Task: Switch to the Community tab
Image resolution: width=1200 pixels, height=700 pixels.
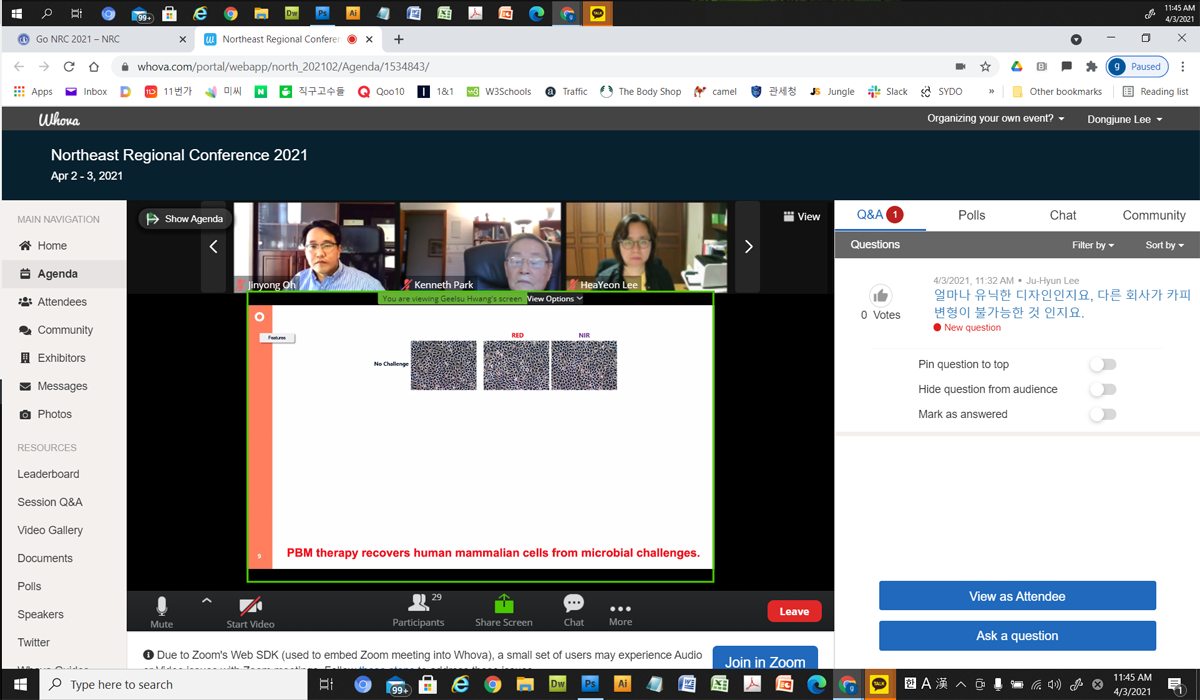Action: [1154, 215]
